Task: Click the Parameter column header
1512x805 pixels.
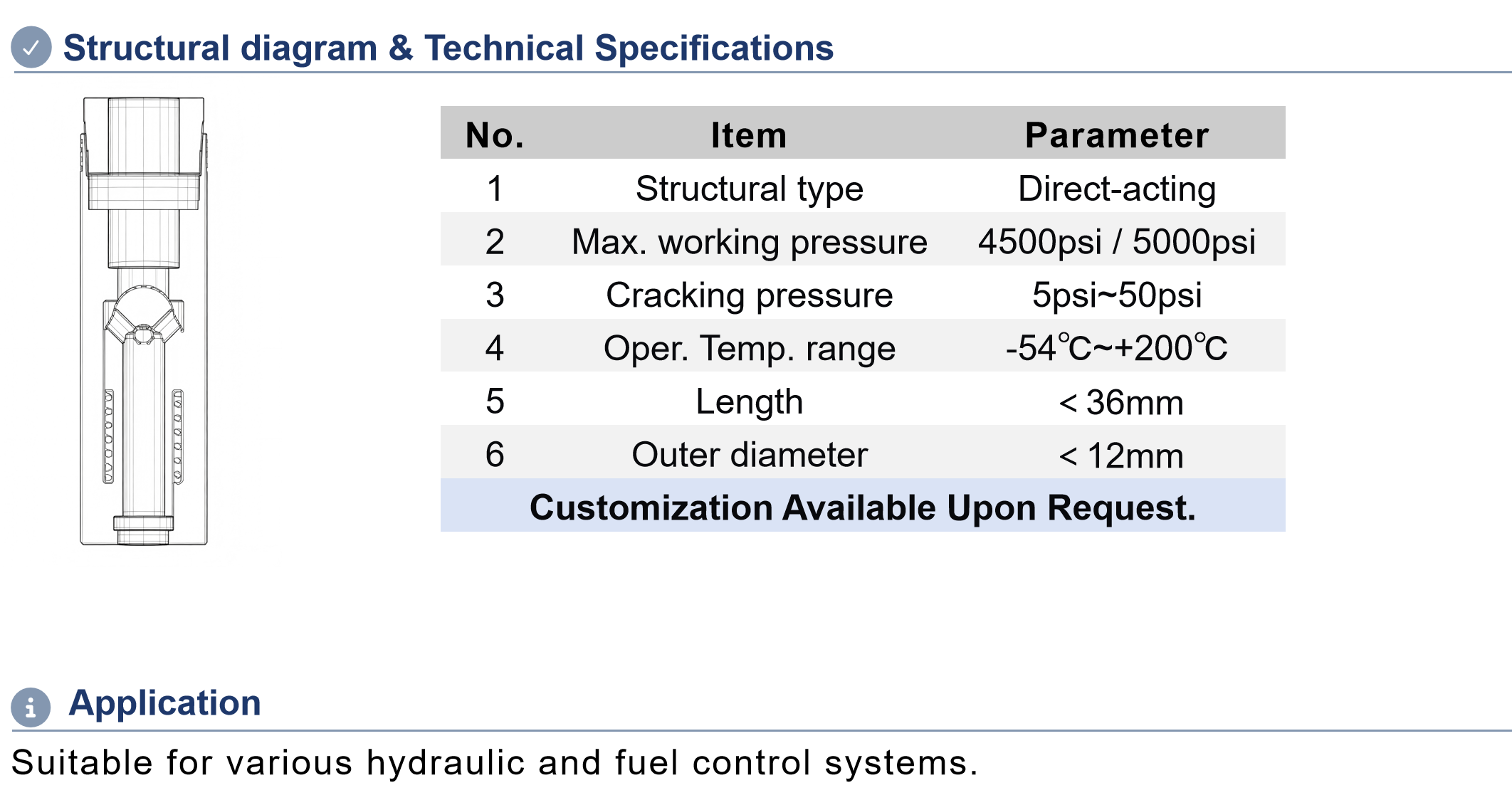Action: (1117, 135)
